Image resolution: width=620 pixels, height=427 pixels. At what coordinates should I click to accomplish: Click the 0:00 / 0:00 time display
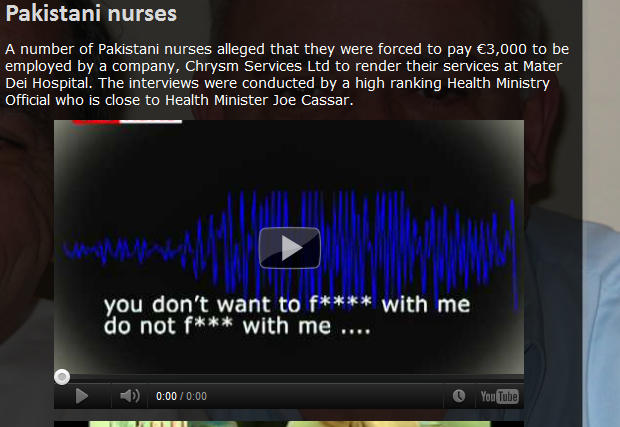pos(181,396)
